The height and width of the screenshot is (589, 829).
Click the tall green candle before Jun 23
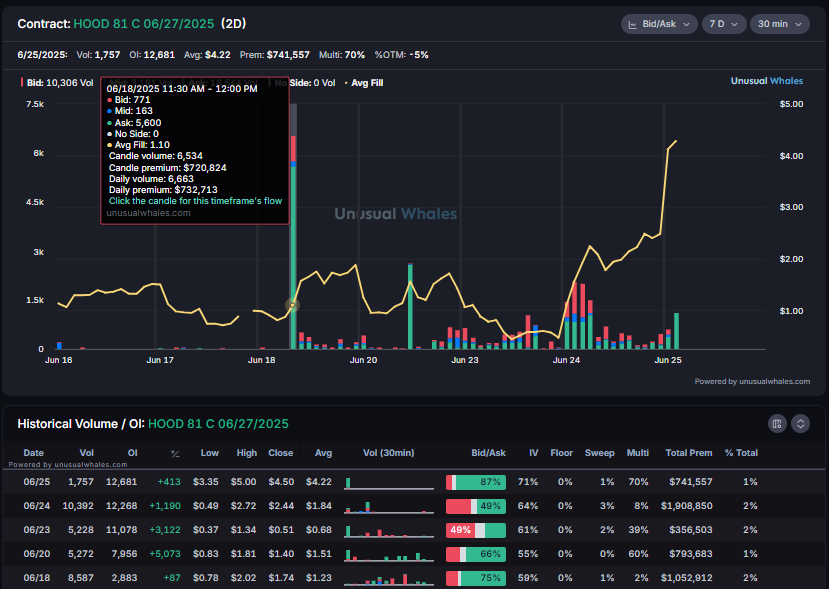pos(410,306)
